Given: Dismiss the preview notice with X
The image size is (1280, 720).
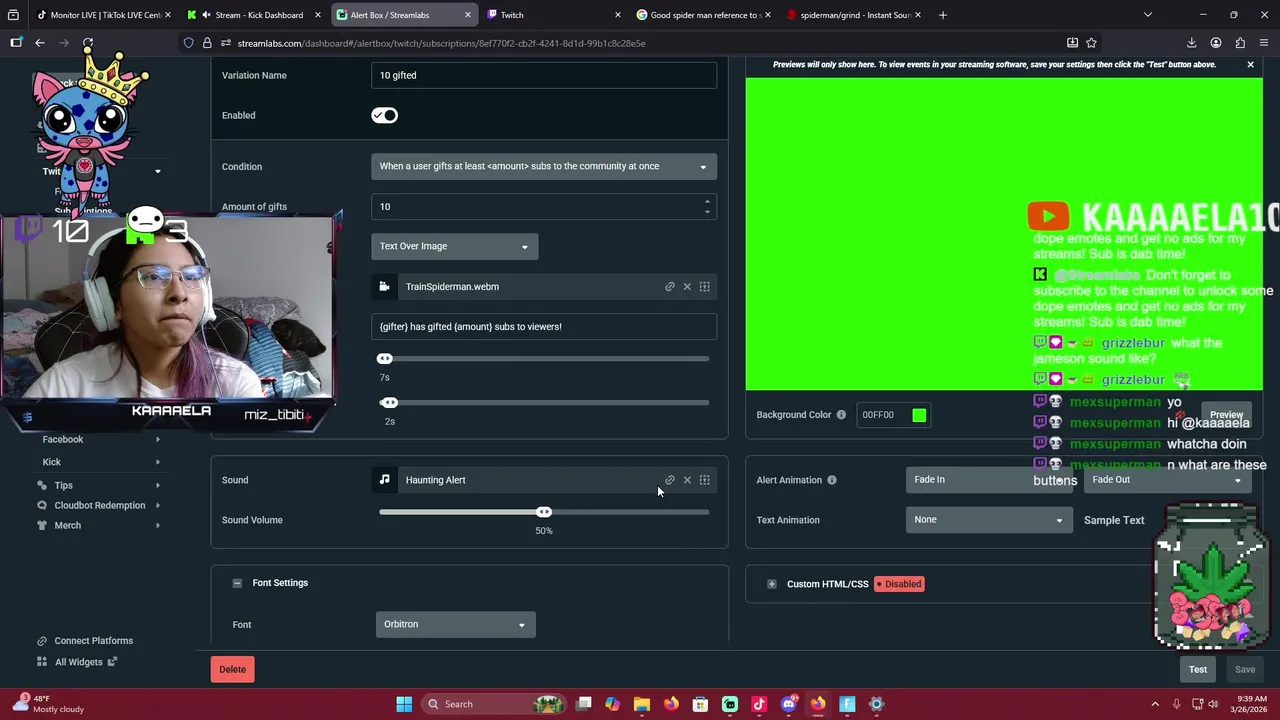Looking at the screenshot, I should [1250, 64].
